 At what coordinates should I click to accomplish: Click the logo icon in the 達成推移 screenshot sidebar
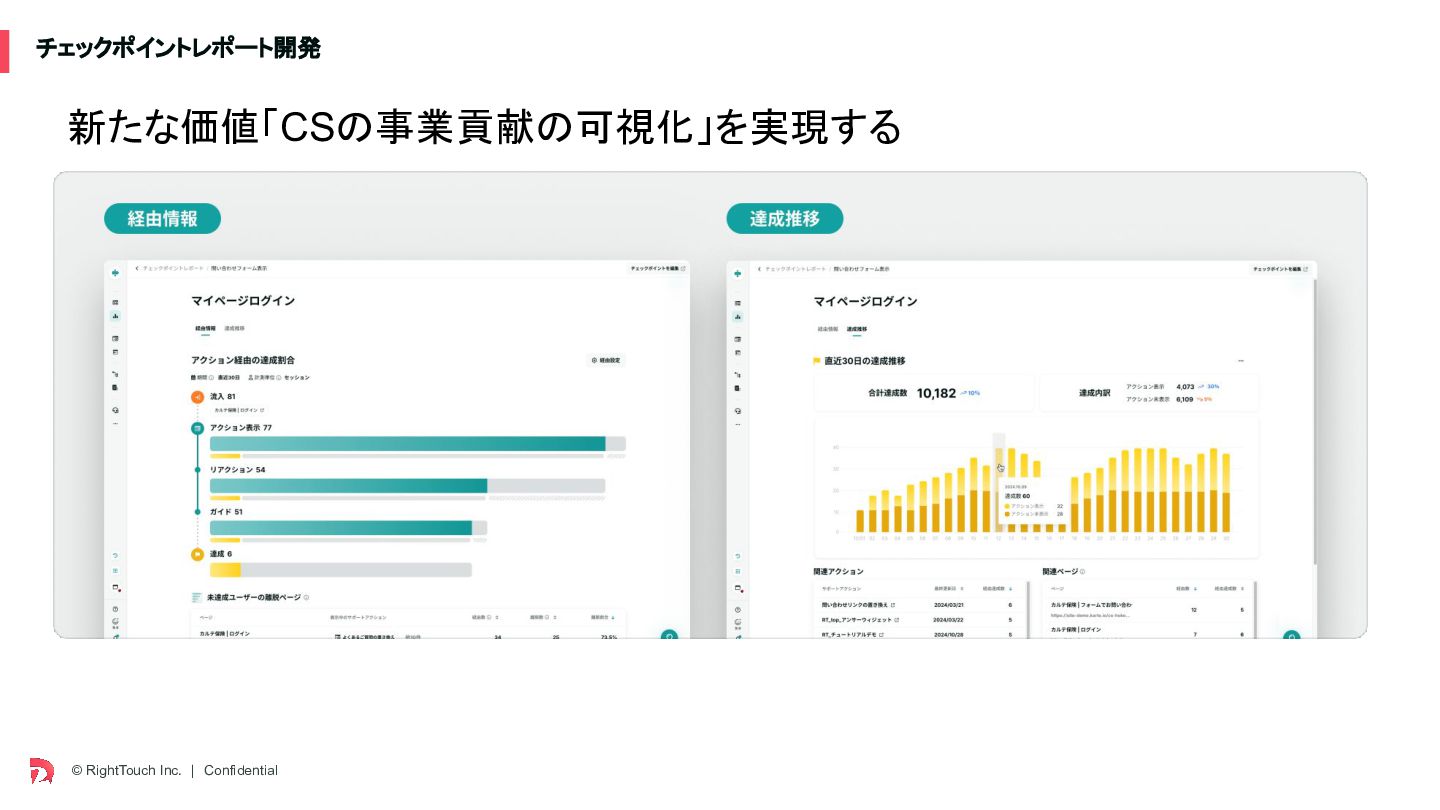tap(737, 273)
